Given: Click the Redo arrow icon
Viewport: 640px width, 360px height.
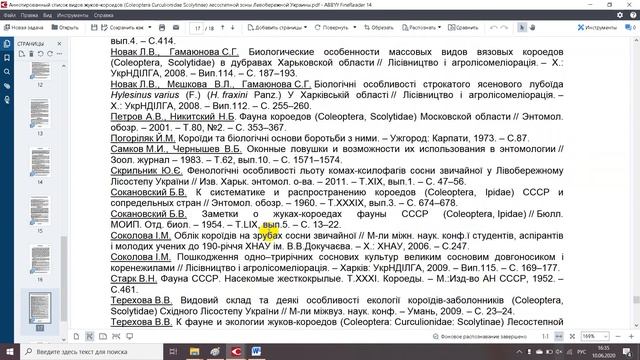Looking at the screenshot, I should (x=504, y=27).
